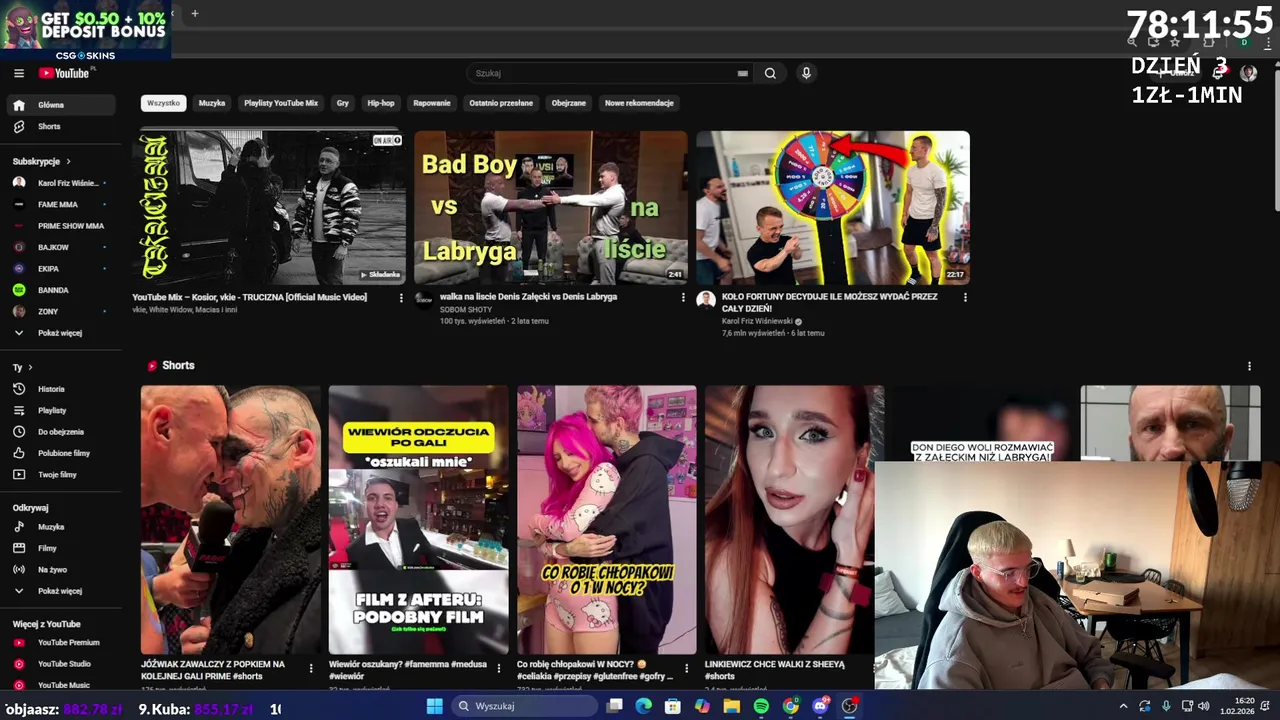Open options for walka na liscie video
Viewport: 1280px width, 720px height.
tap(683, 298)
